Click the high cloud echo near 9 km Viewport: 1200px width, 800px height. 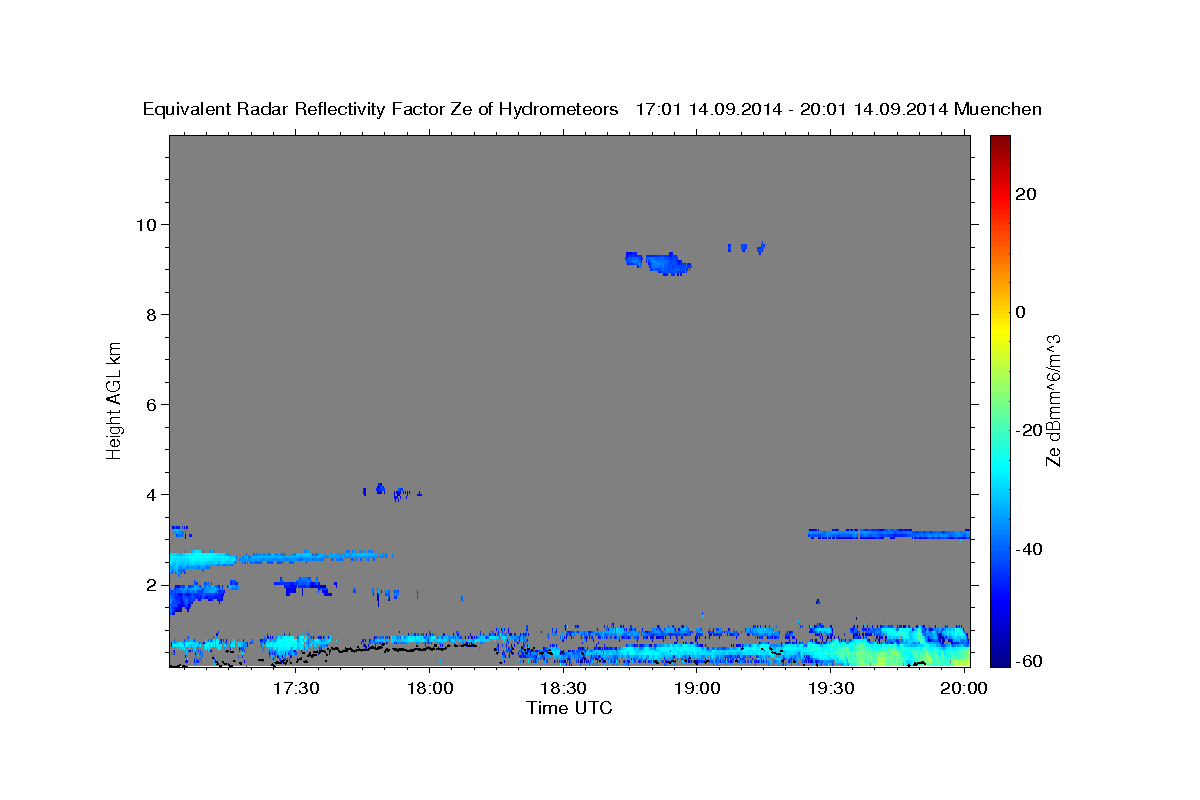659,263
